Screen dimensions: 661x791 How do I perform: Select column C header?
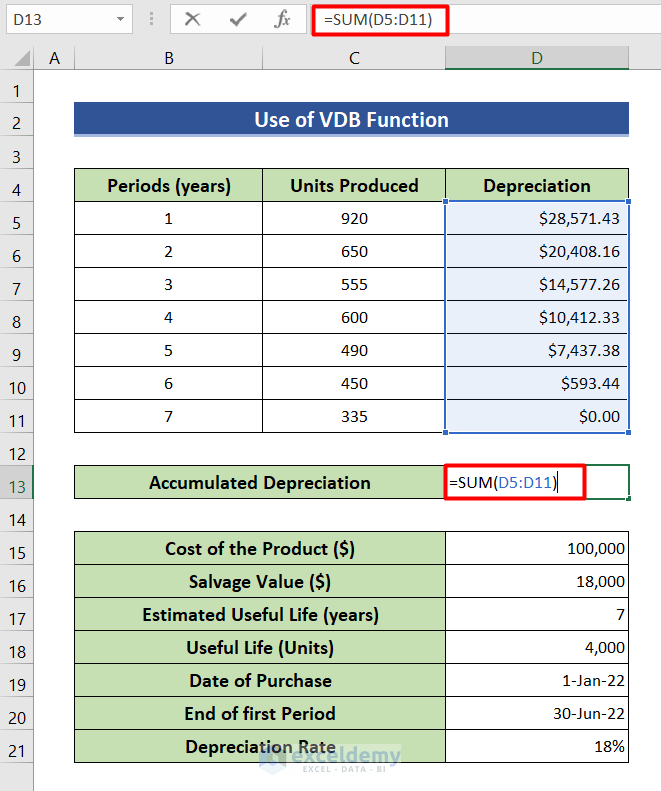354,59
